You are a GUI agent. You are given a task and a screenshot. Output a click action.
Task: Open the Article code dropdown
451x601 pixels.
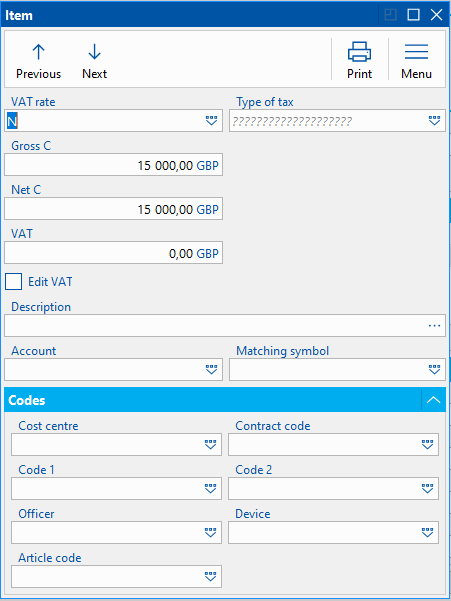[x=210, y=576]
